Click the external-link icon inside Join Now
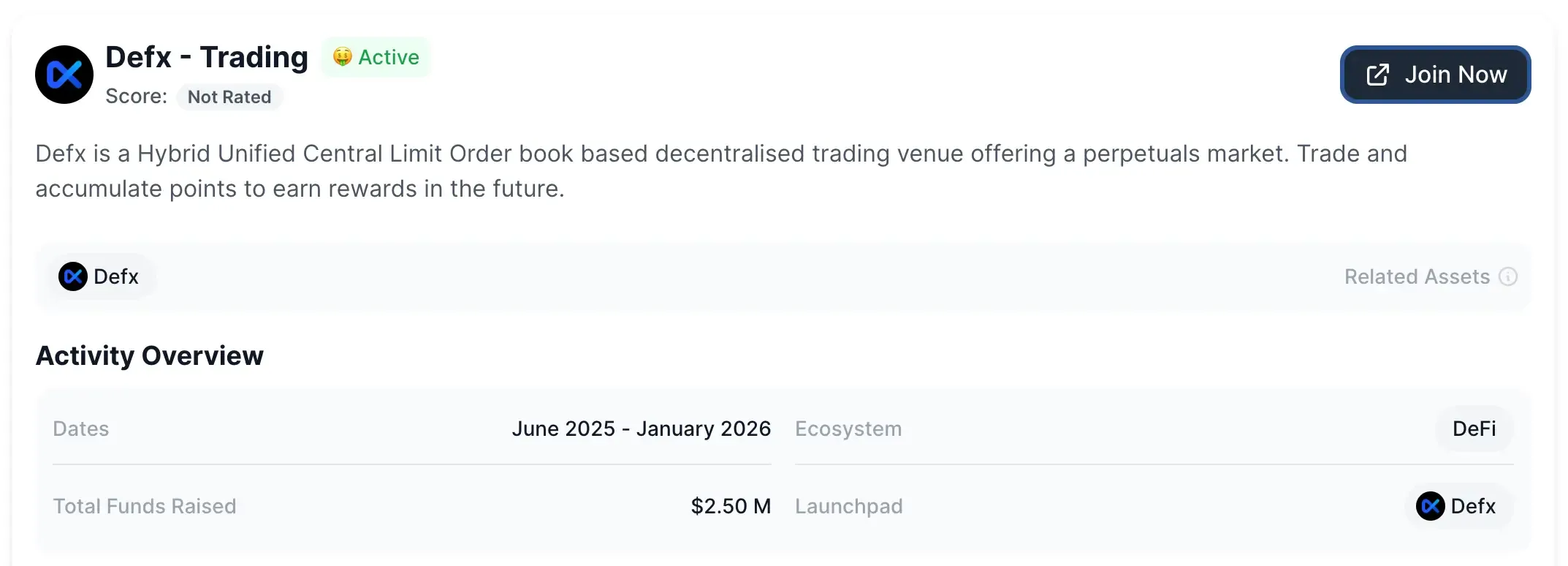The height and width of the screenshot is (566, 1568). coord(1377,75)
